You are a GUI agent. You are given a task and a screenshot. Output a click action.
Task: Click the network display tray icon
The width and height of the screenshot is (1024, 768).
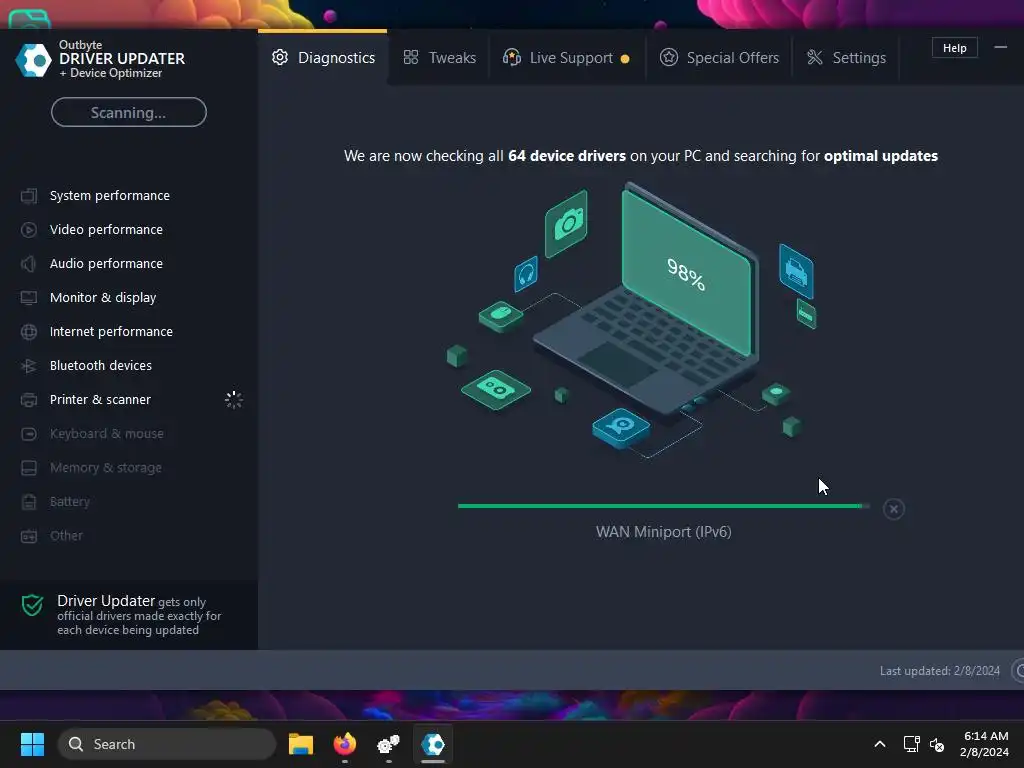coord(912,744)
